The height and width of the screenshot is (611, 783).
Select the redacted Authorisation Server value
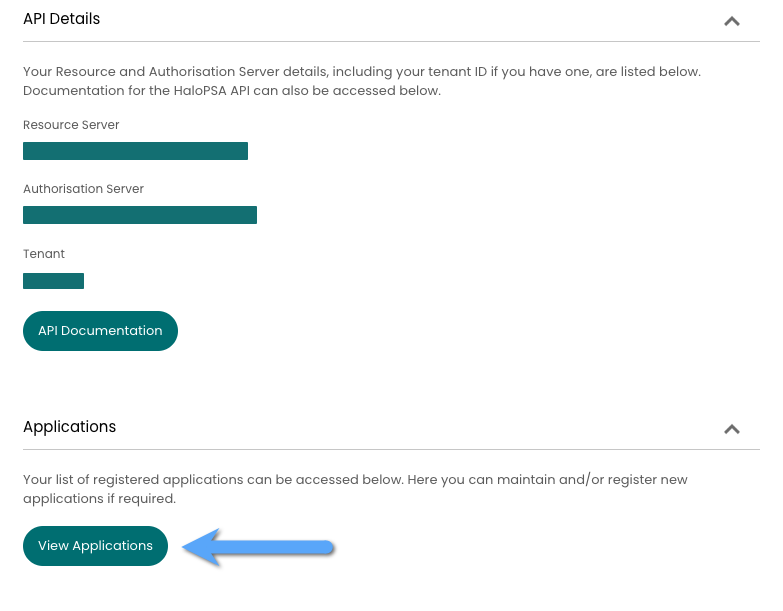(x=140, y=215)
